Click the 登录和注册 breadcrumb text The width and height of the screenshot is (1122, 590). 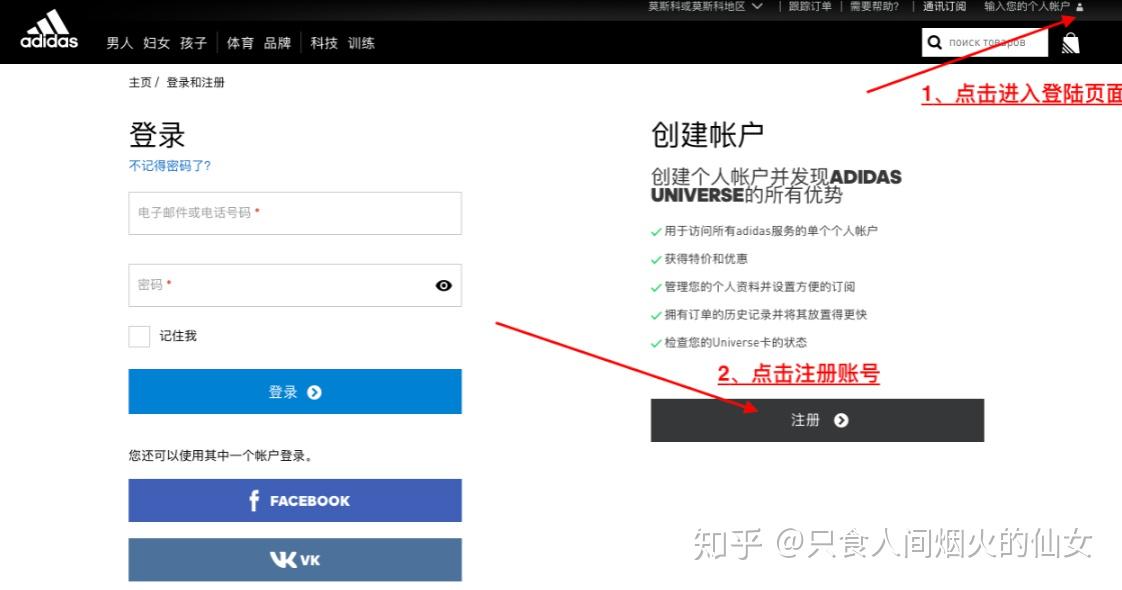(195, 82)
